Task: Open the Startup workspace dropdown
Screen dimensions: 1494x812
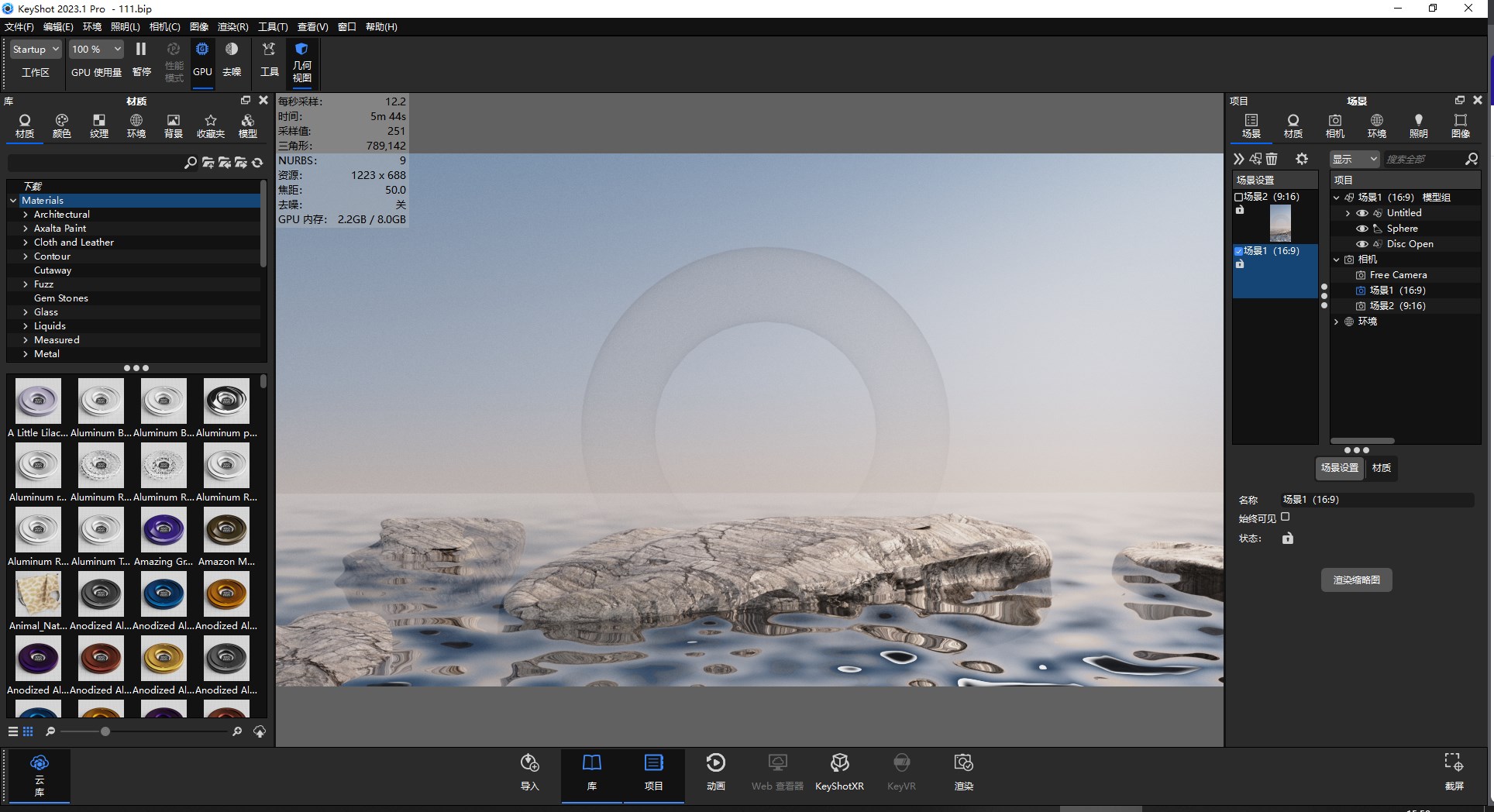Action: point(36,49)
